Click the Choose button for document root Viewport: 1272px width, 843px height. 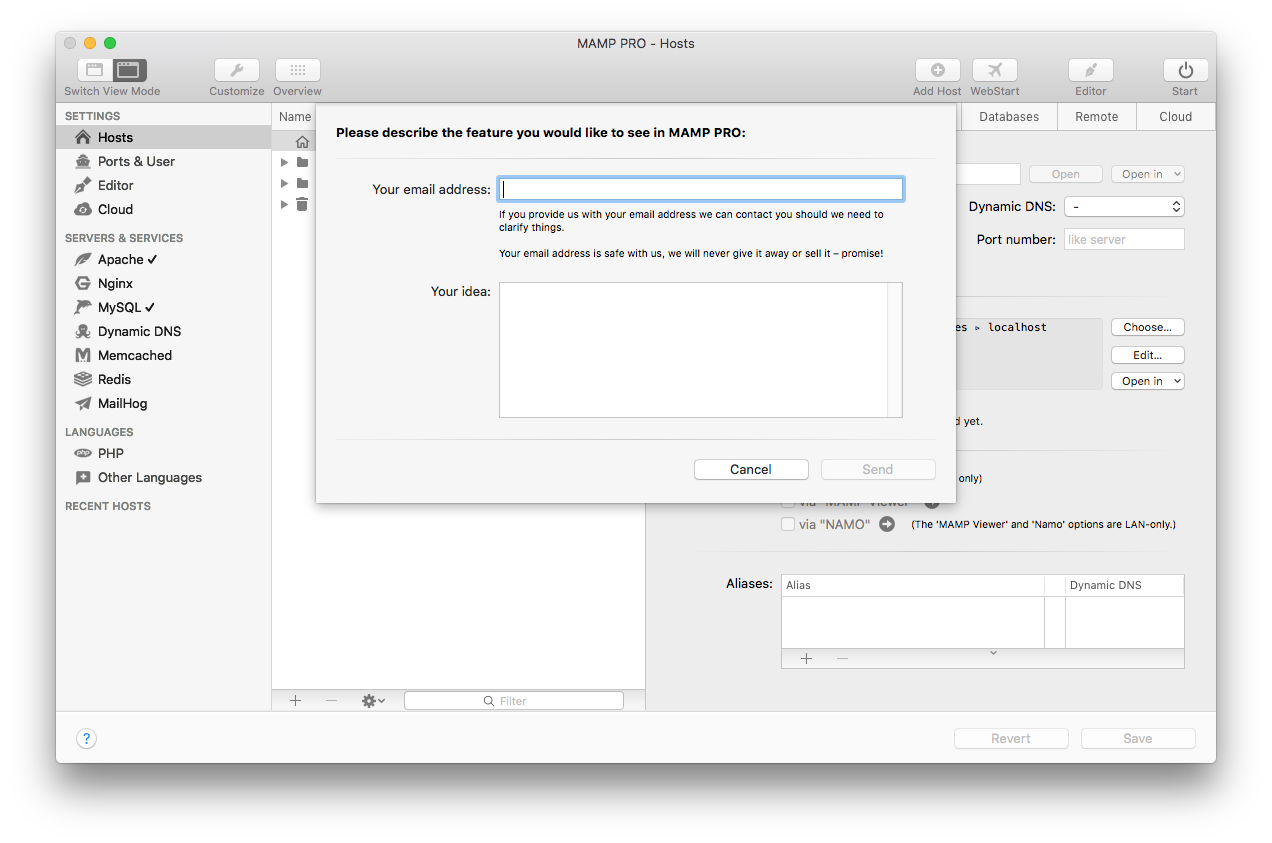(1147, 326)
